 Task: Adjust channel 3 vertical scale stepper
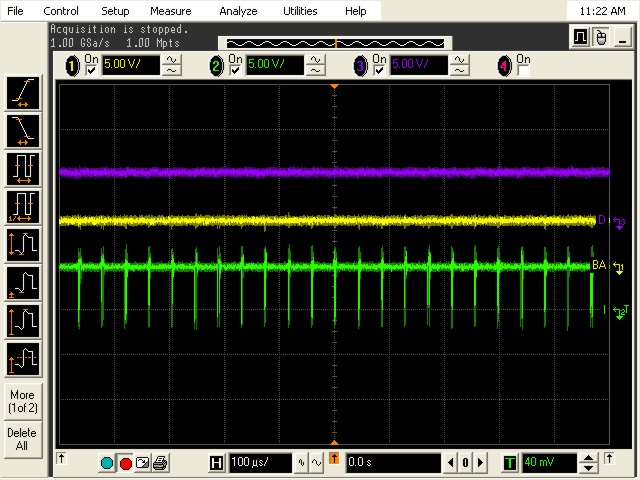[459, 66]
